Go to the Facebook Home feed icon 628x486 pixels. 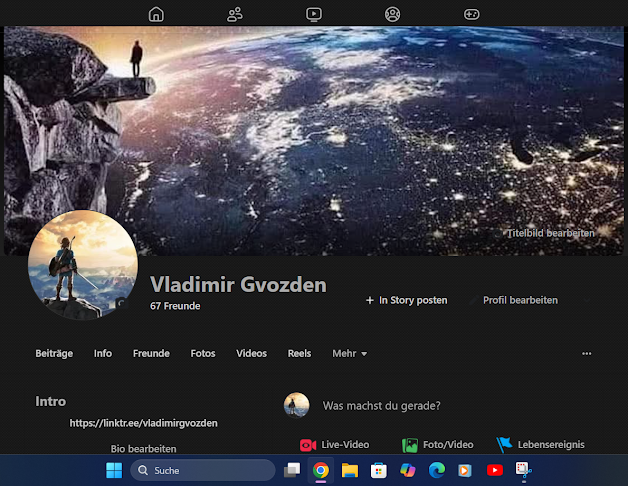[x=156, y=14]
